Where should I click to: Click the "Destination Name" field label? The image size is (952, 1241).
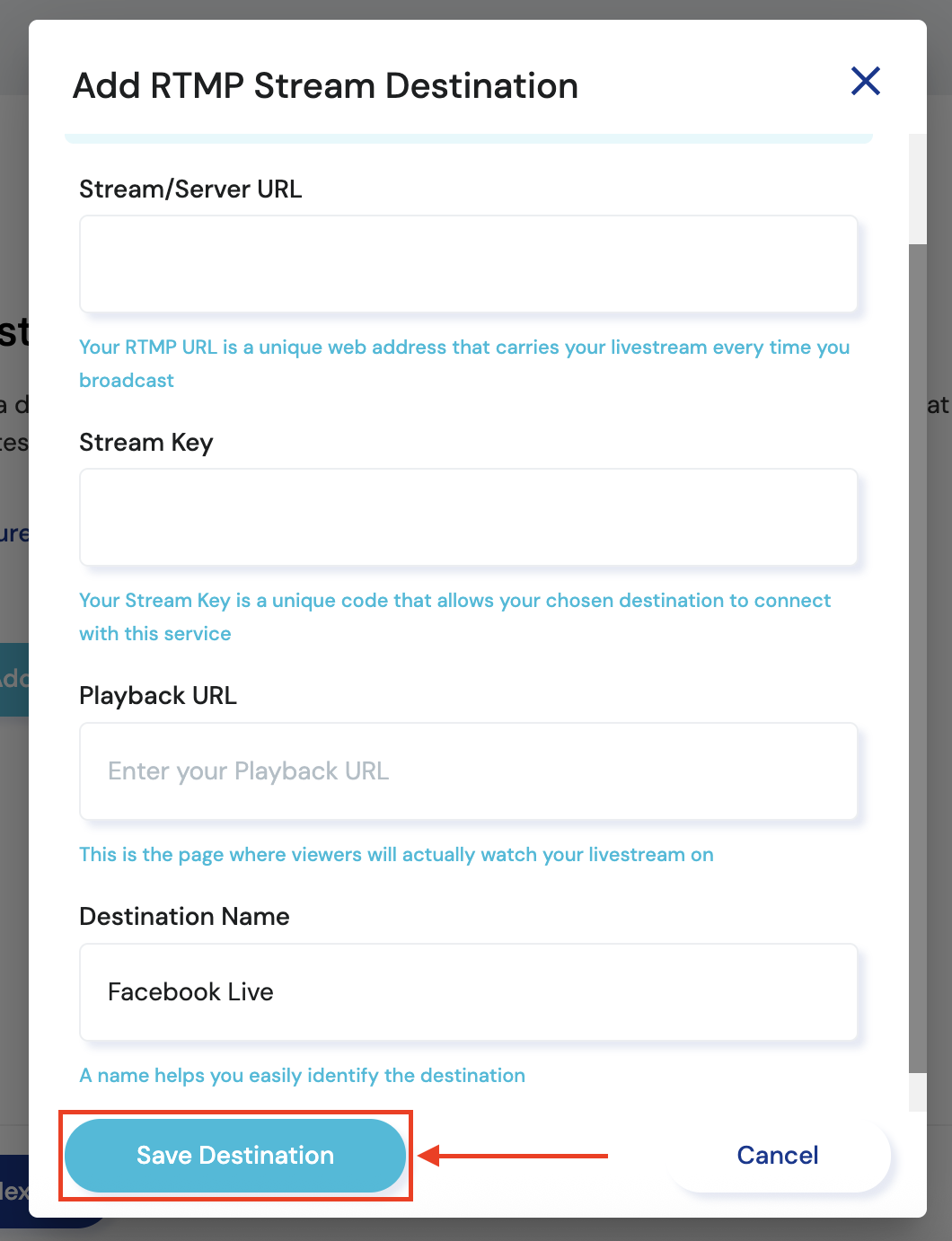[184, 917]
